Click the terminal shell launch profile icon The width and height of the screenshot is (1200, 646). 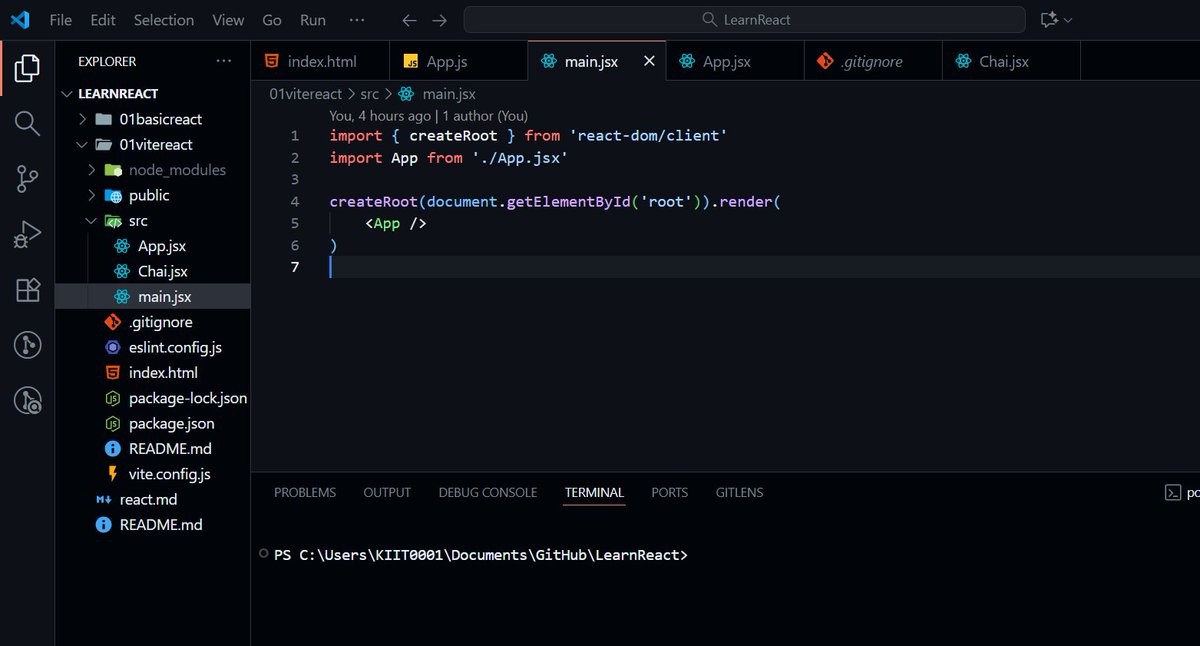(1173, 492)
